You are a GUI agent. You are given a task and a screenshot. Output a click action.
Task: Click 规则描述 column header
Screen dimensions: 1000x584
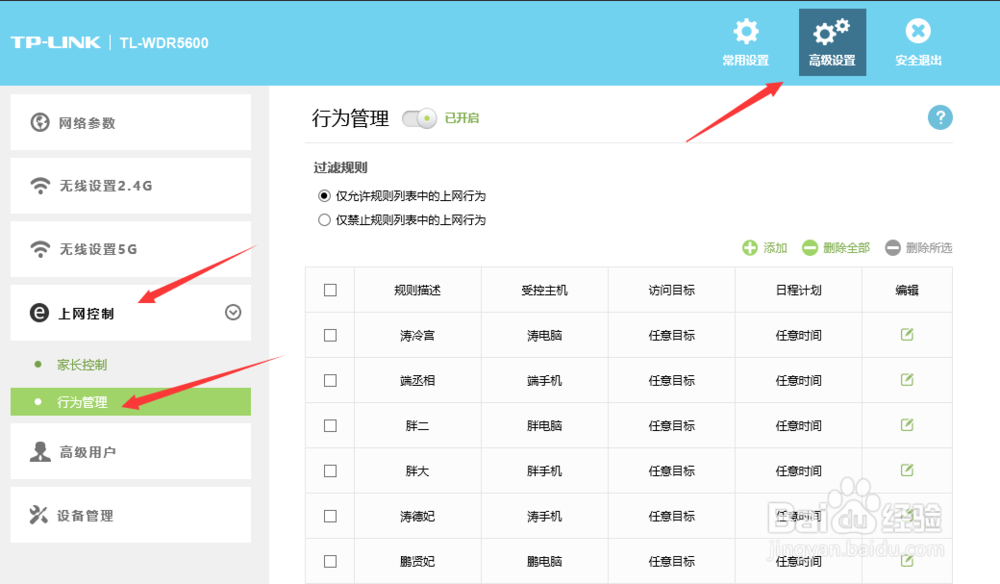[417, 290]
